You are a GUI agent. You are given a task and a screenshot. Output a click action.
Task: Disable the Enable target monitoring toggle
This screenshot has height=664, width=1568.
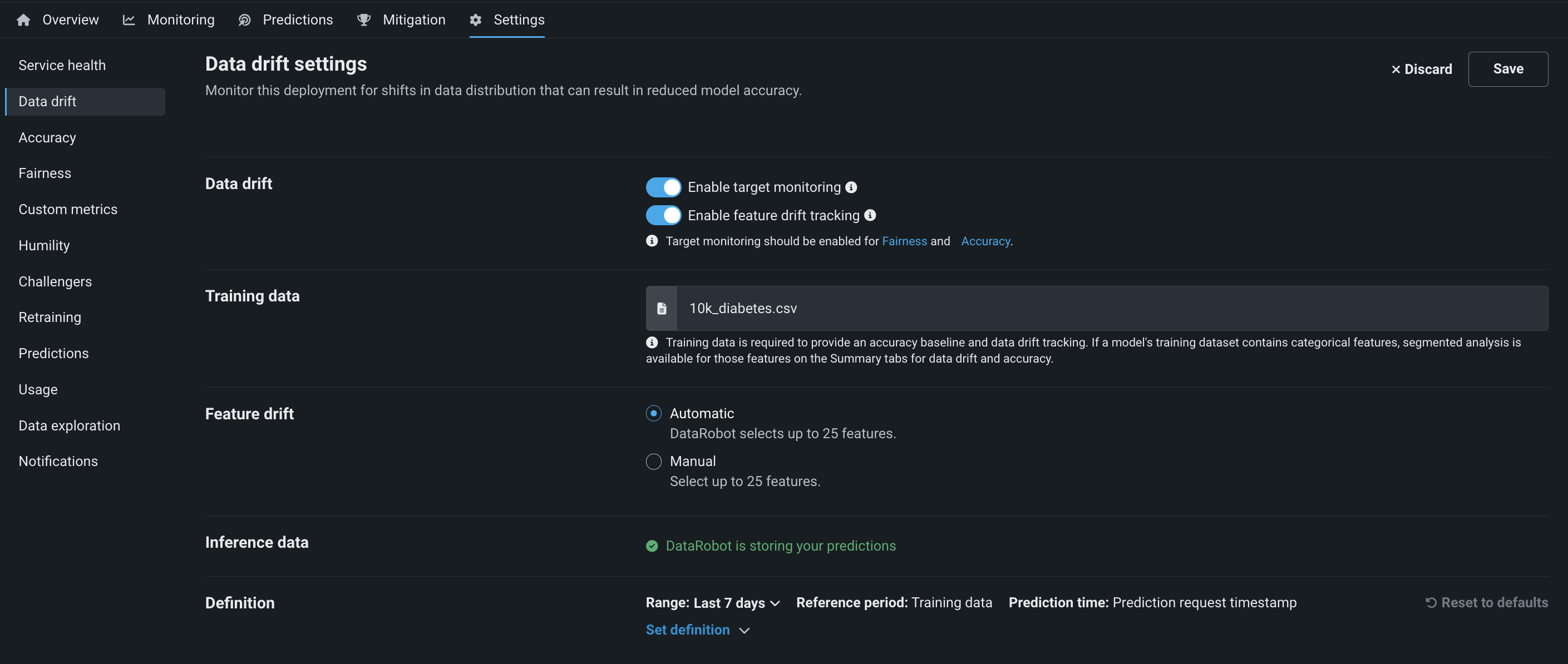(663, 187)
